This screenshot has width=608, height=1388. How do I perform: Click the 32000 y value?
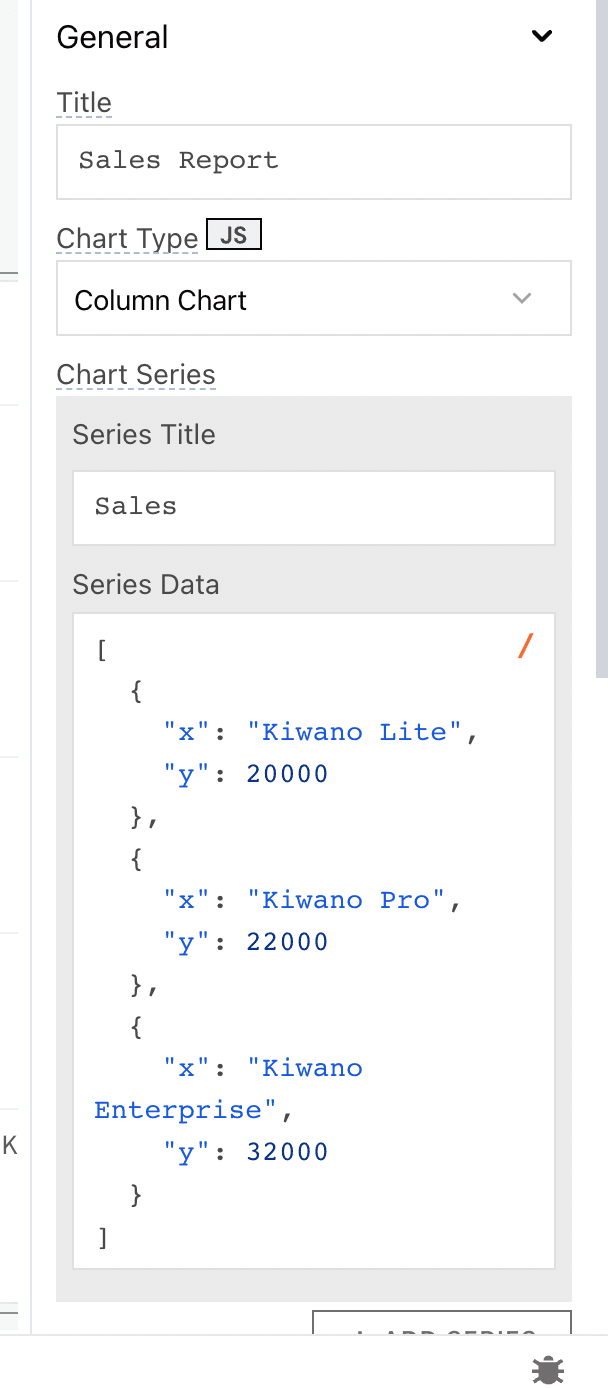[287, 1152]
